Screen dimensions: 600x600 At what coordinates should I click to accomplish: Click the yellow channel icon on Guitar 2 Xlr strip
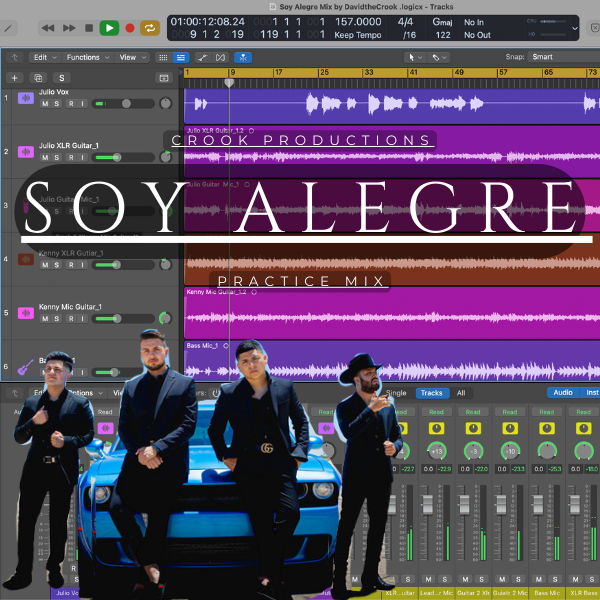click(473, 428)
